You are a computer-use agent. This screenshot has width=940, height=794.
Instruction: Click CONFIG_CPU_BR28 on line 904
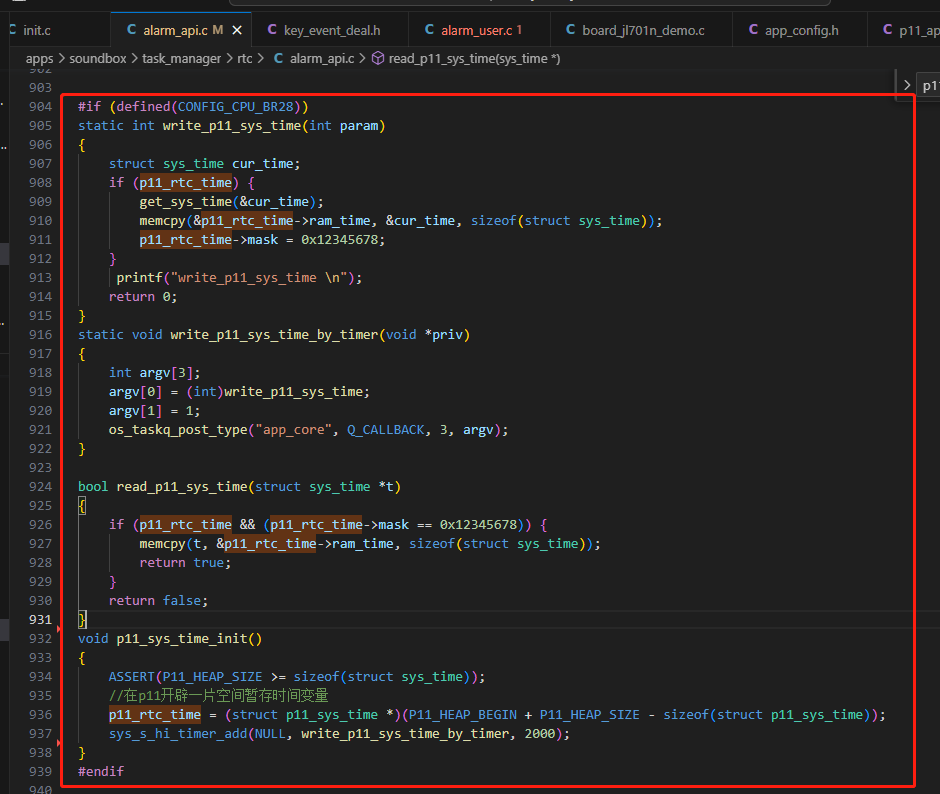(236, 107)
